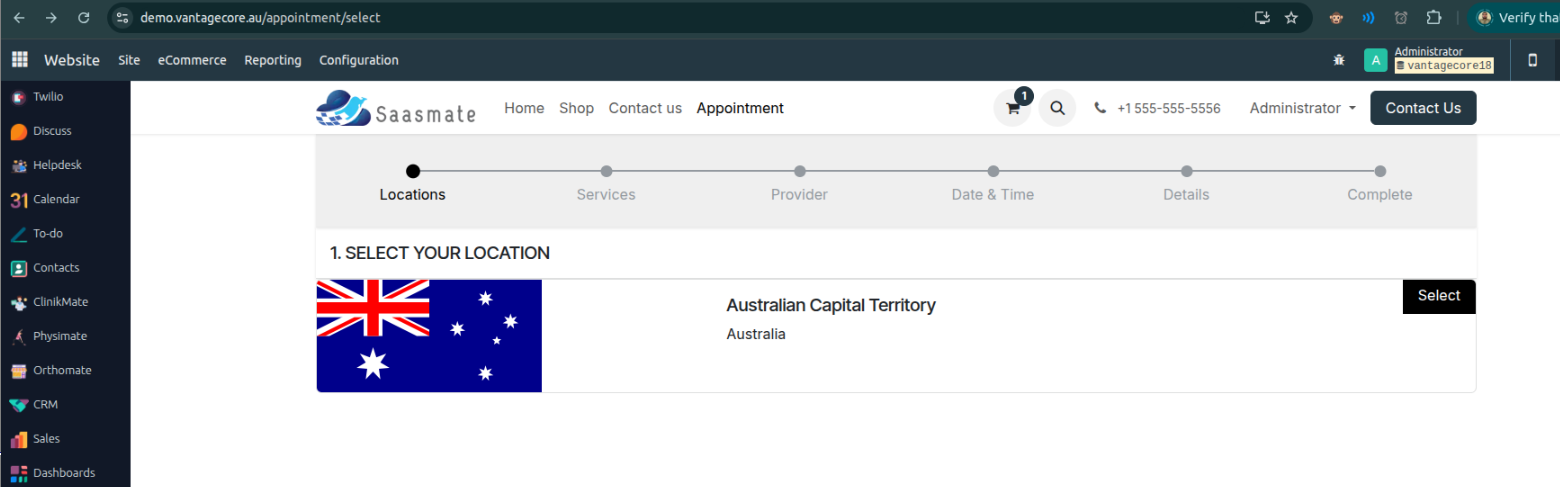Open the Site menu
Image resolution: width=1560 pixels, height=487 pixels.
129,60
